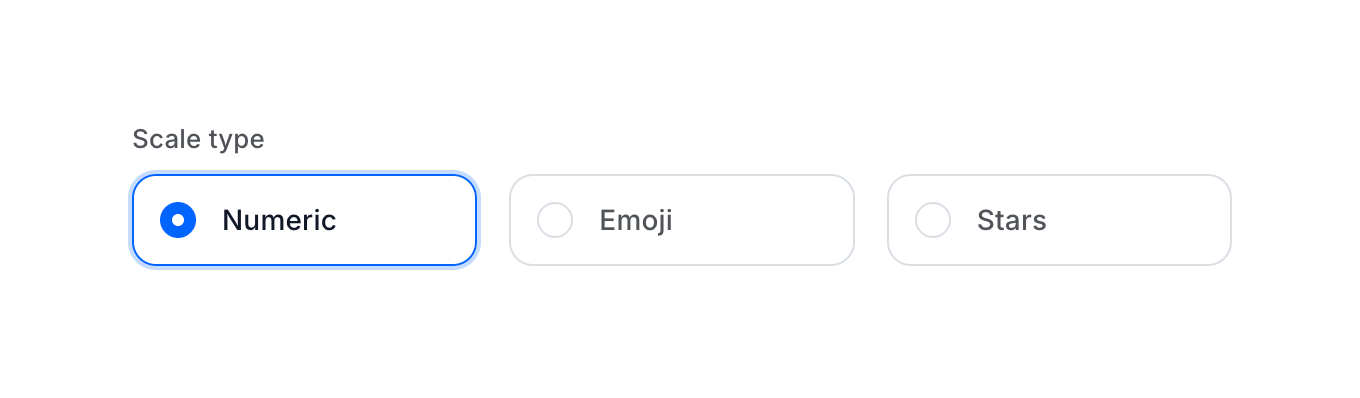The image size is (1360, 398).
Task: Pick Stars for the rating scale
Action: [x=1059, y=220]
